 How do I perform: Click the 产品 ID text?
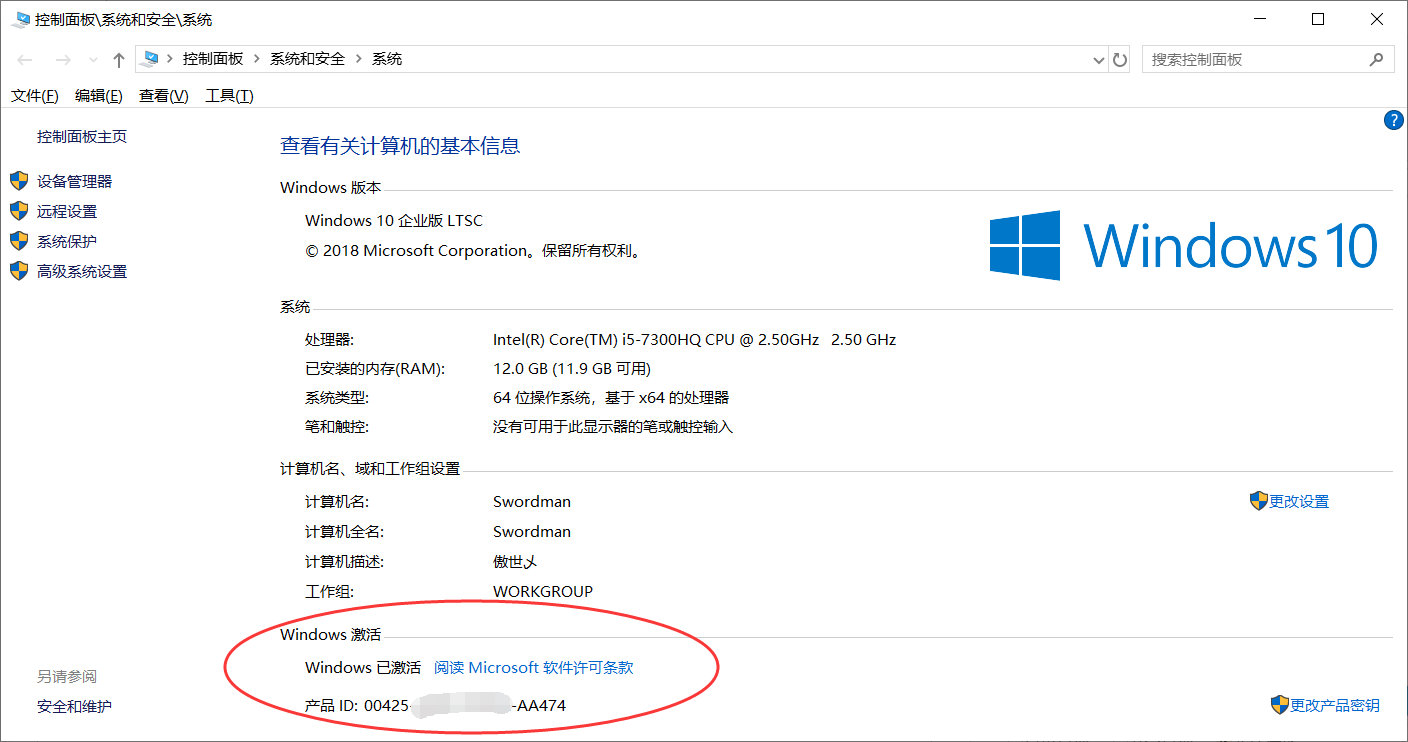[435, 705]
